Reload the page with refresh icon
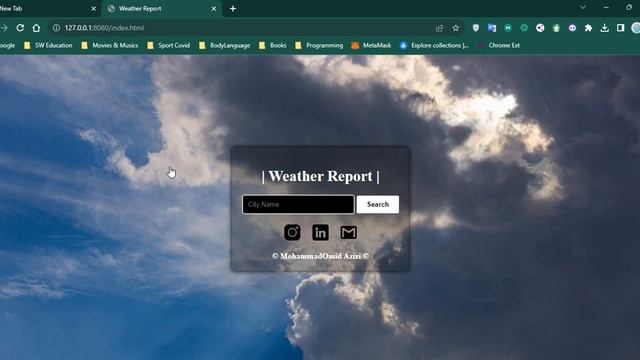The image size is (640, 360). point(20,28)
